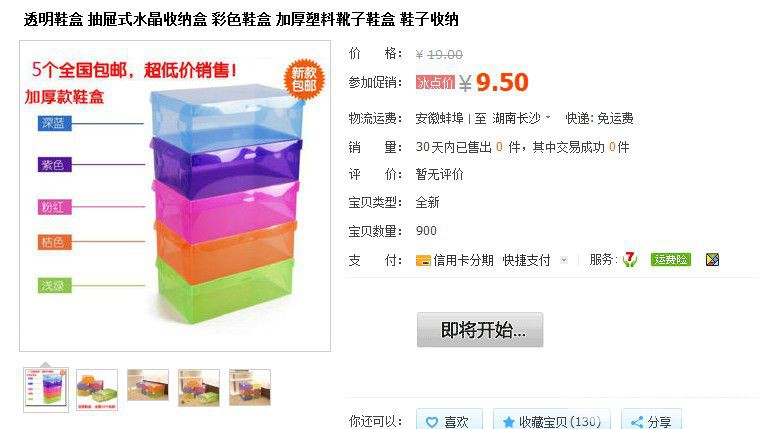Expand the payment methods dropdown arrow

[564, 260]
